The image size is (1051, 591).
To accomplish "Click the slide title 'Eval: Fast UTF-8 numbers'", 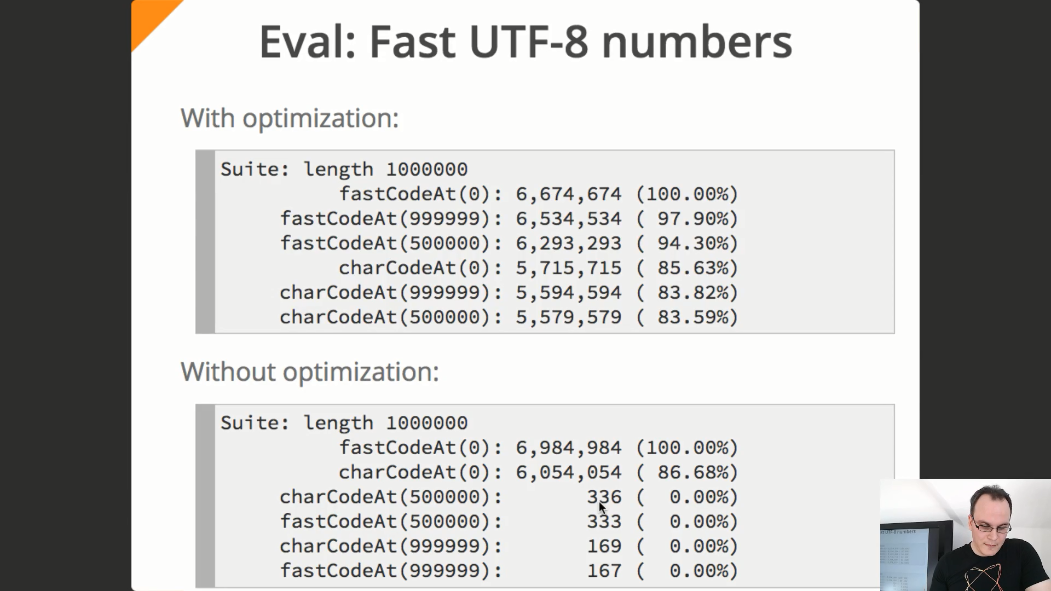I will [526, 42].
